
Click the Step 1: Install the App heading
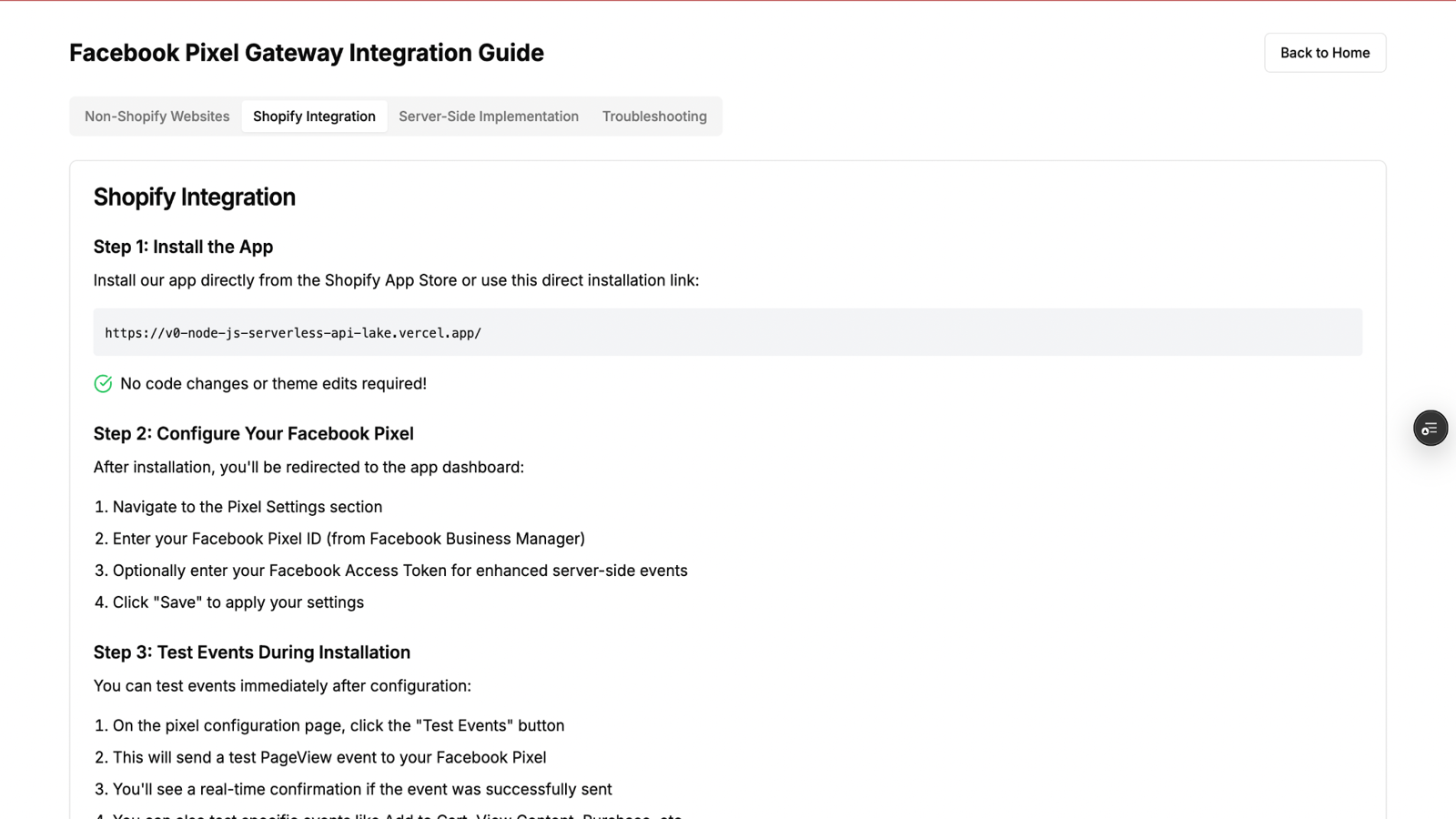(x=183, y=246)
